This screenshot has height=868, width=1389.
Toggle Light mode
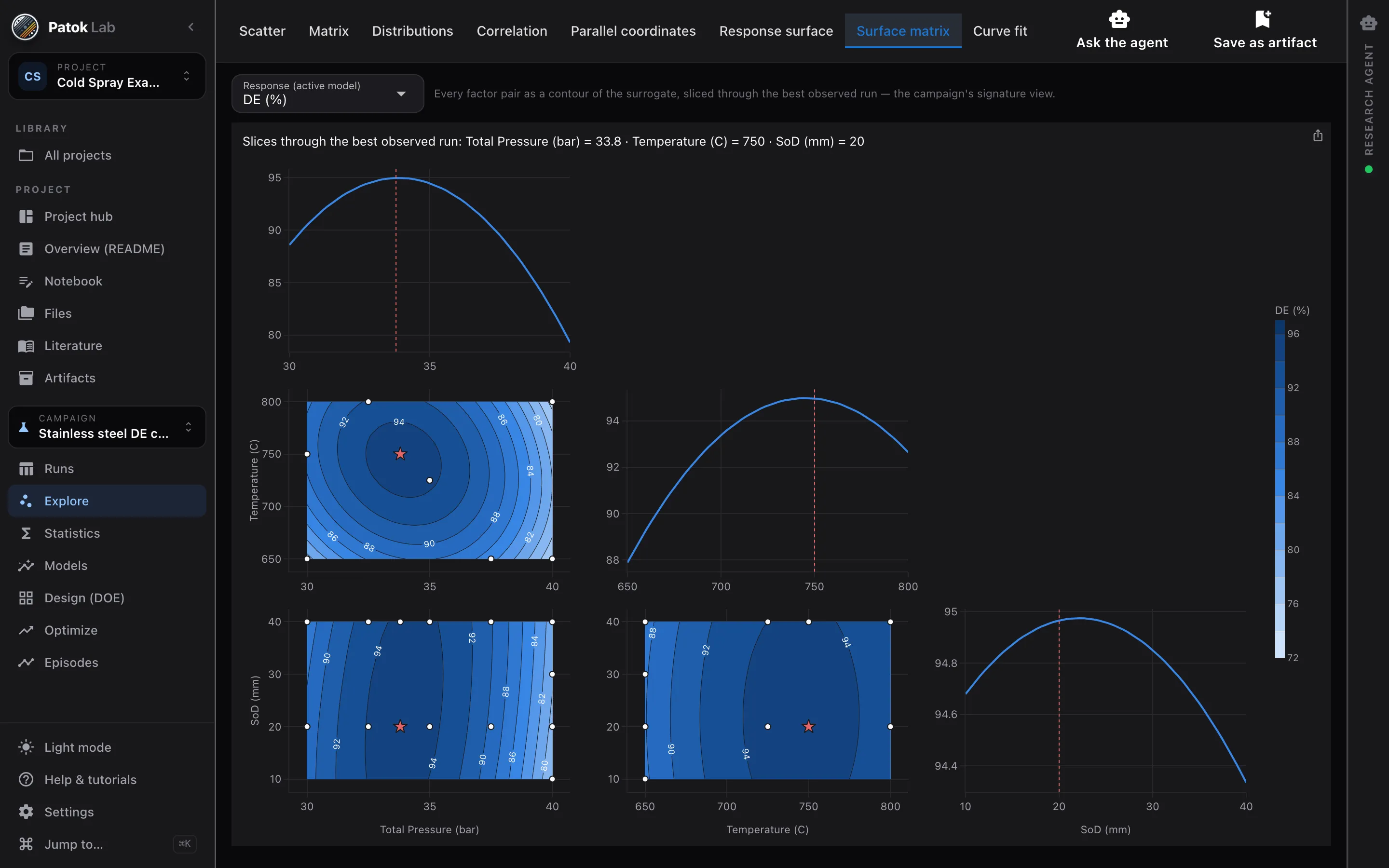108,747
